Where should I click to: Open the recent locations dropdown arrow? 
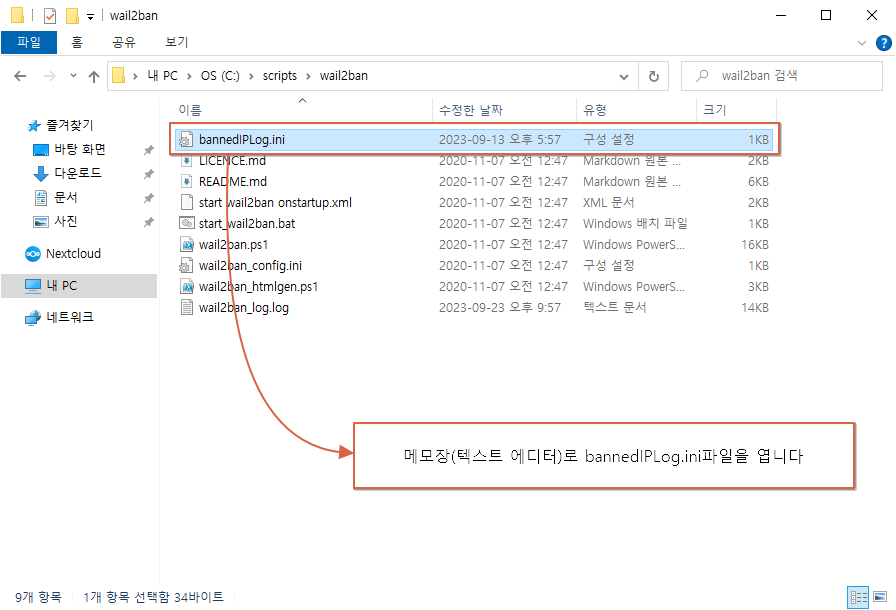pos(73,75)
